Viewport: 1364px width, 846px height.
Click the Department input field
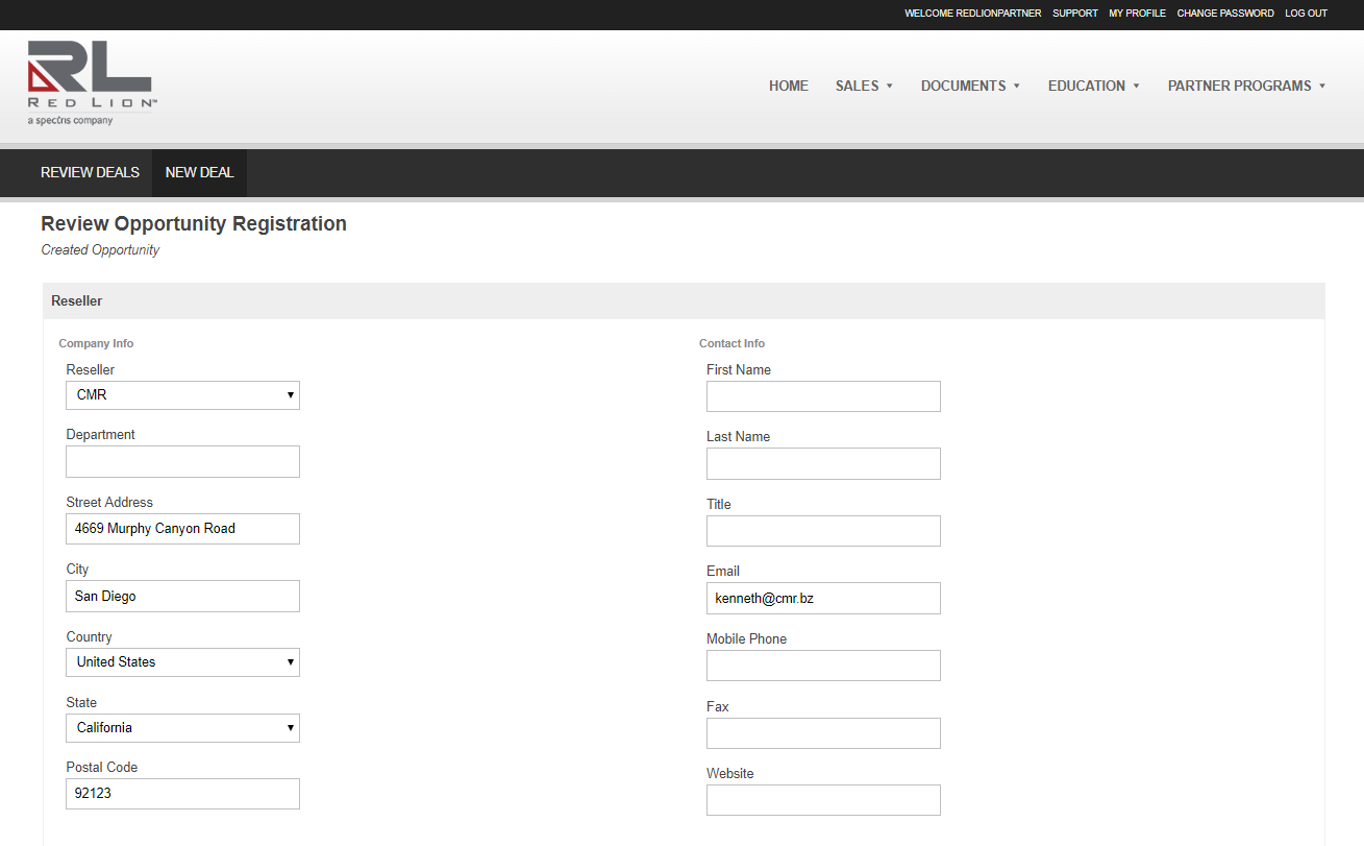tap(182, 462)
